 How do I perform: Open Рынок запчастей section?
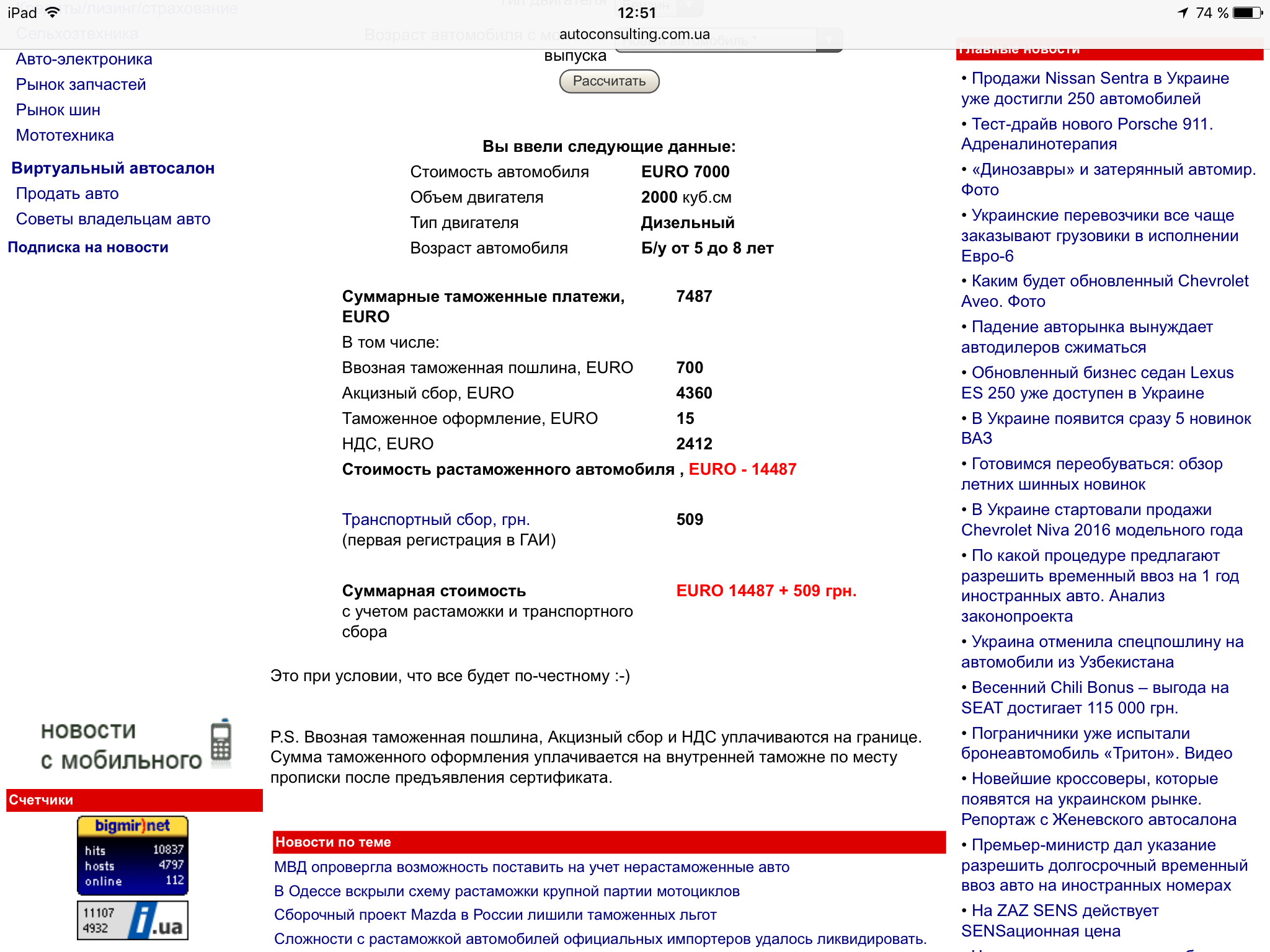(81, 85)
